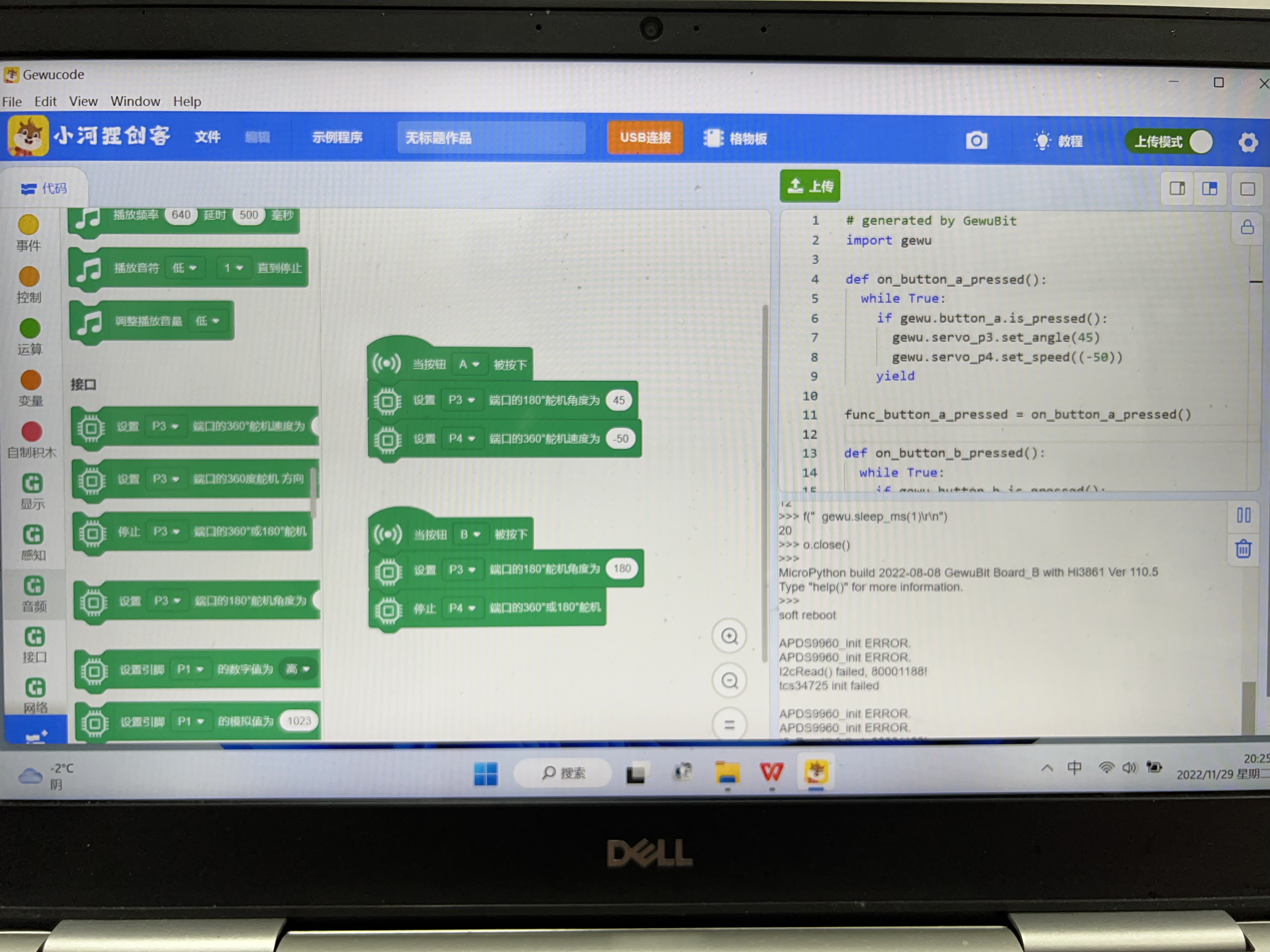Open 低 dropdown in 调整播放音量 block
This screenshot has height=952, width=1270.
tap(207, 321)
